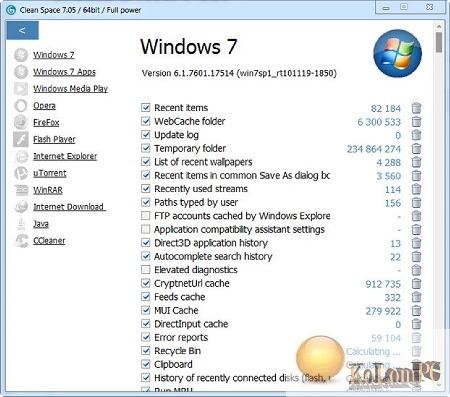Click the Java icon in sidebar
The image size is (450, 397).
coord(21,224)
